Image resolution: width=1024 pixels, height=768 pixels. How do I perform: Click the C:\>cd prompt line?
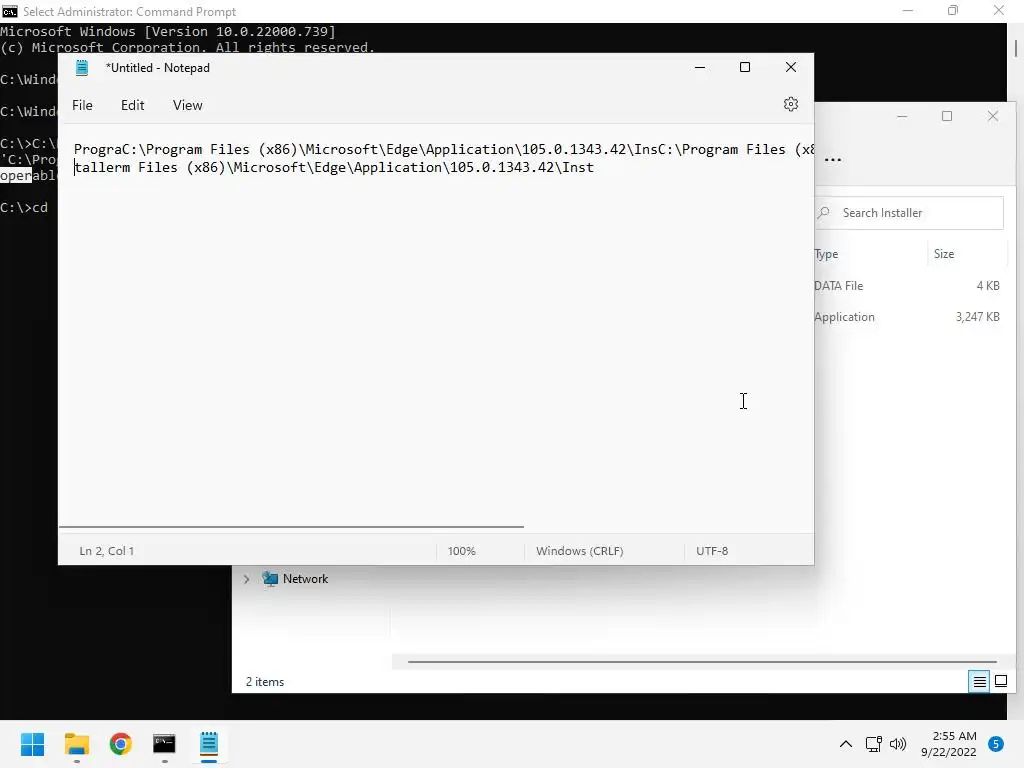[x=24, y=208]
